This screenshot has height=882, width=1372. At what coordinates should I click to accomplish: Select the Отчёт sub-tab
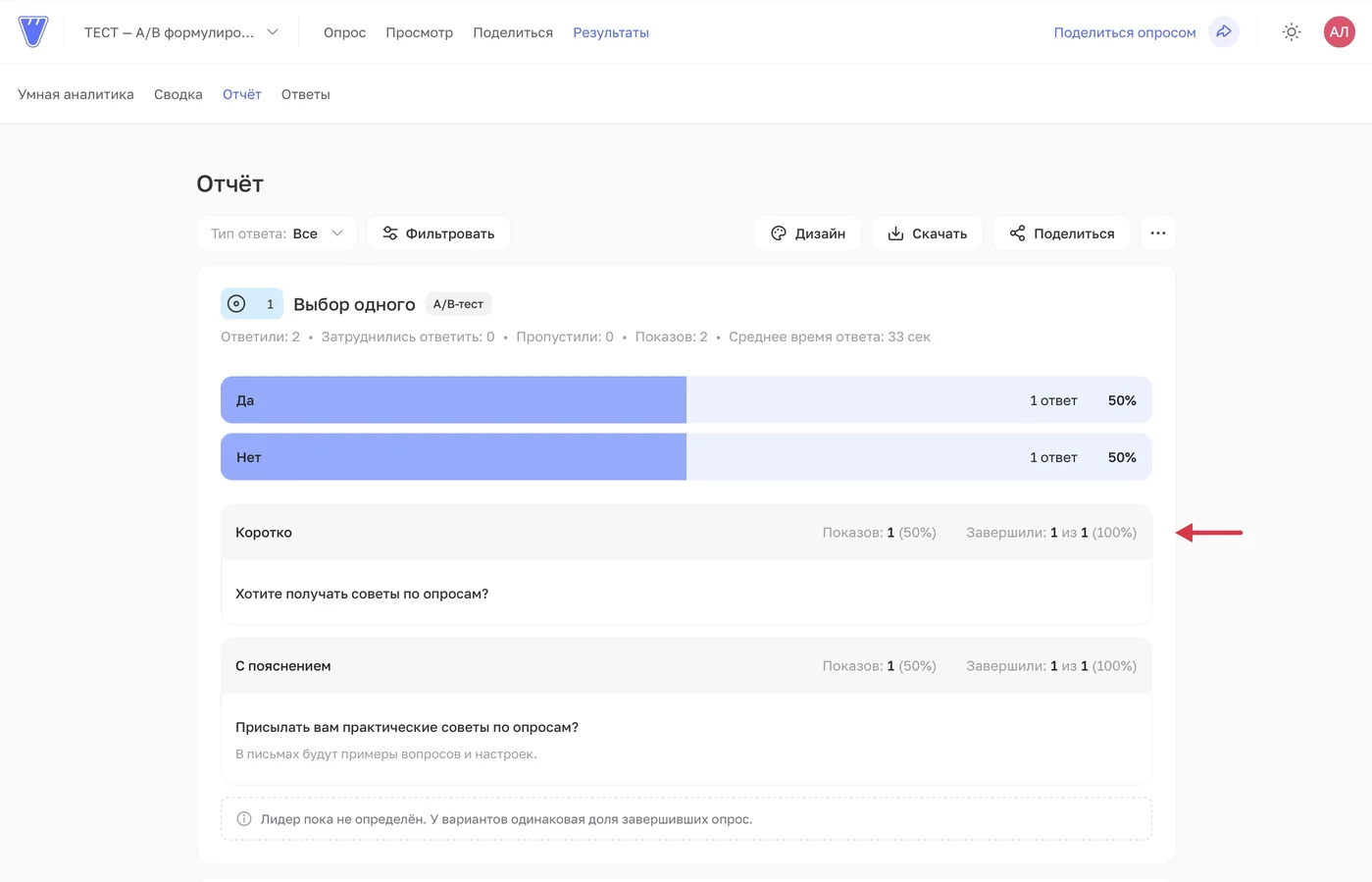pyautogui.click(x=242, y=94)
